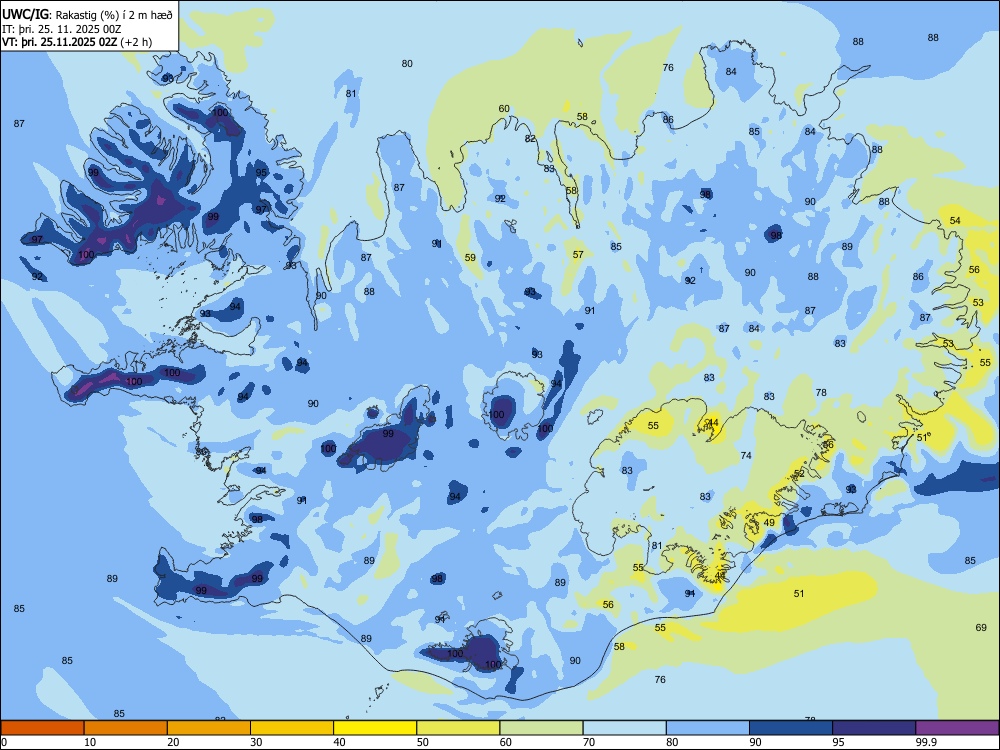
Task: Click the humidity value 74 on the glacier
Action: tap(746, 455)
